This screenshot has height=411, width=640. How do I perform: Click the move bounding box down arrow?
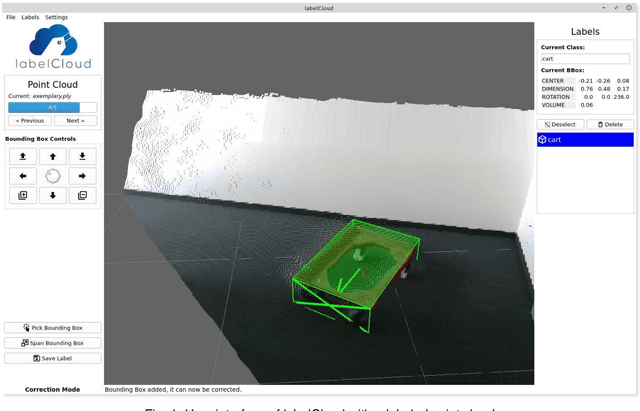(x=52, y=196)
